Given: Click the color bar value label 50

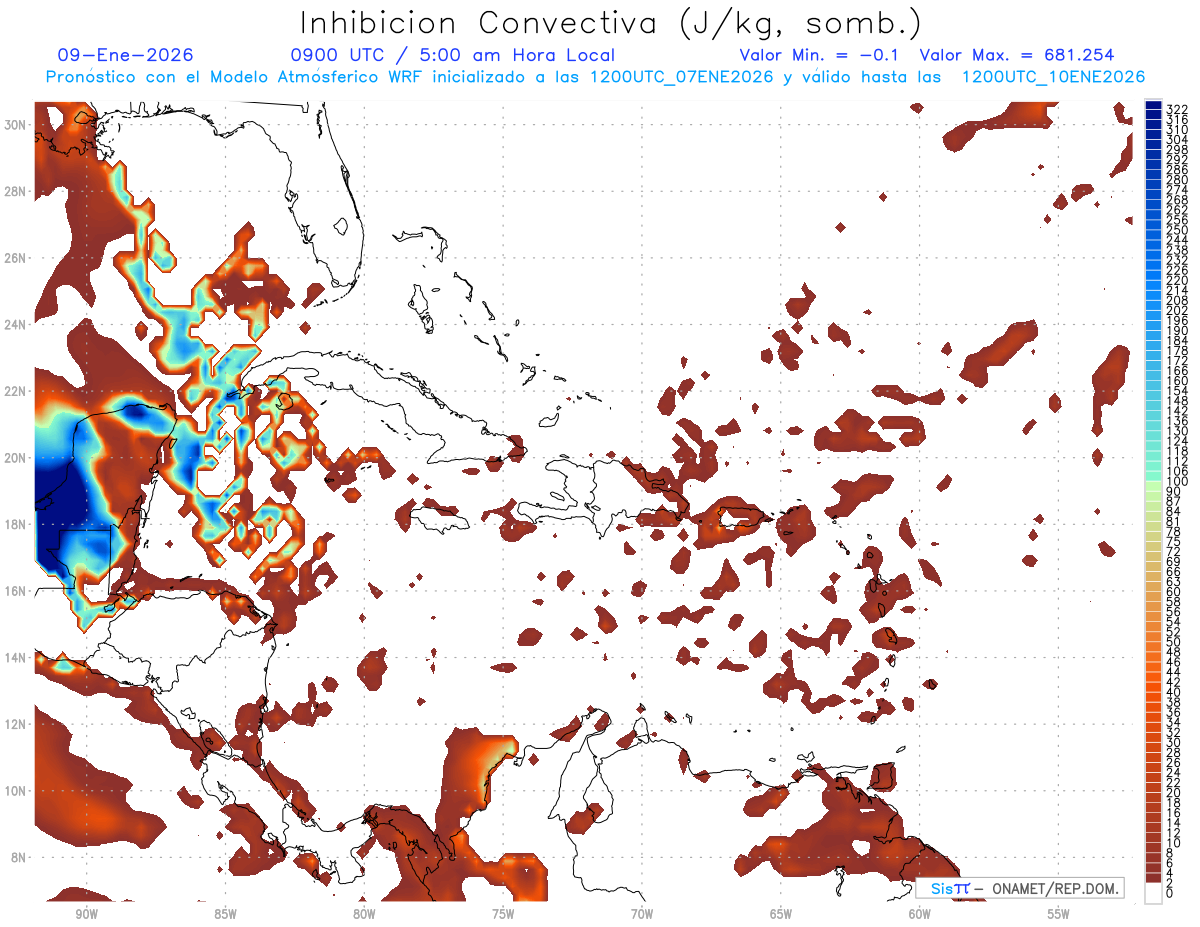Looking at the screenshot, I should [x=1173, y=642].
